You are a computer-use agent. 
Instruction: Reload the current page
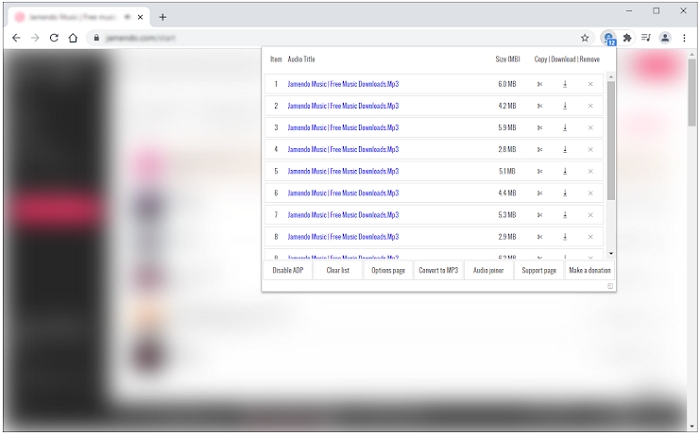tap(54, 38)
